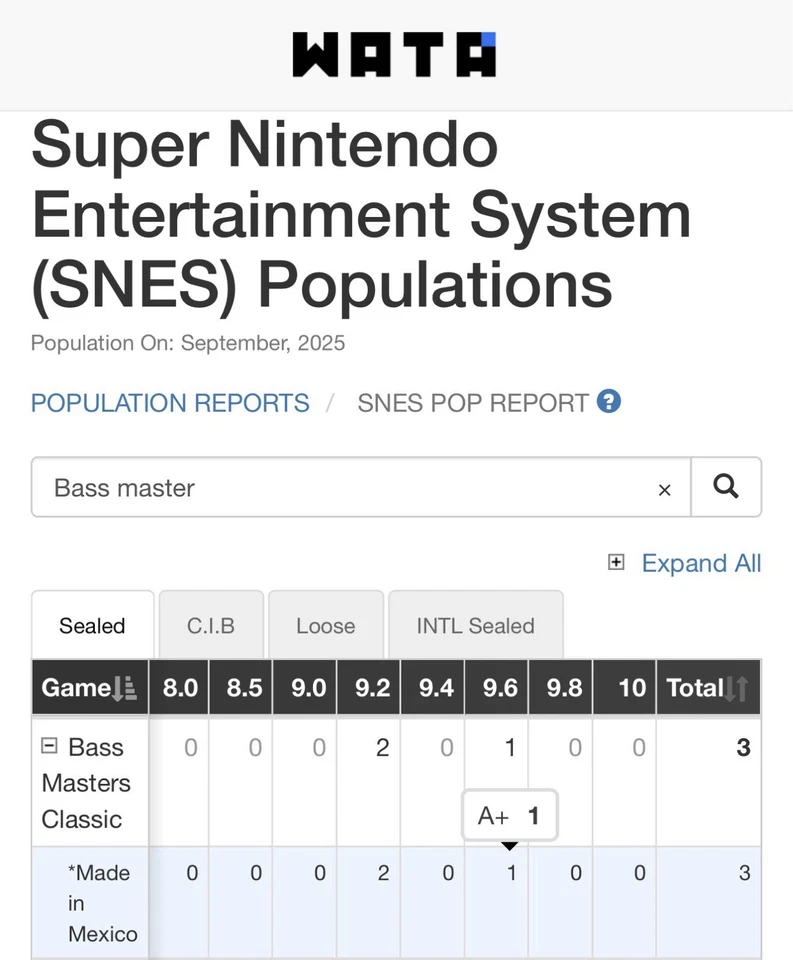Switch to the Loose tab

325,626
